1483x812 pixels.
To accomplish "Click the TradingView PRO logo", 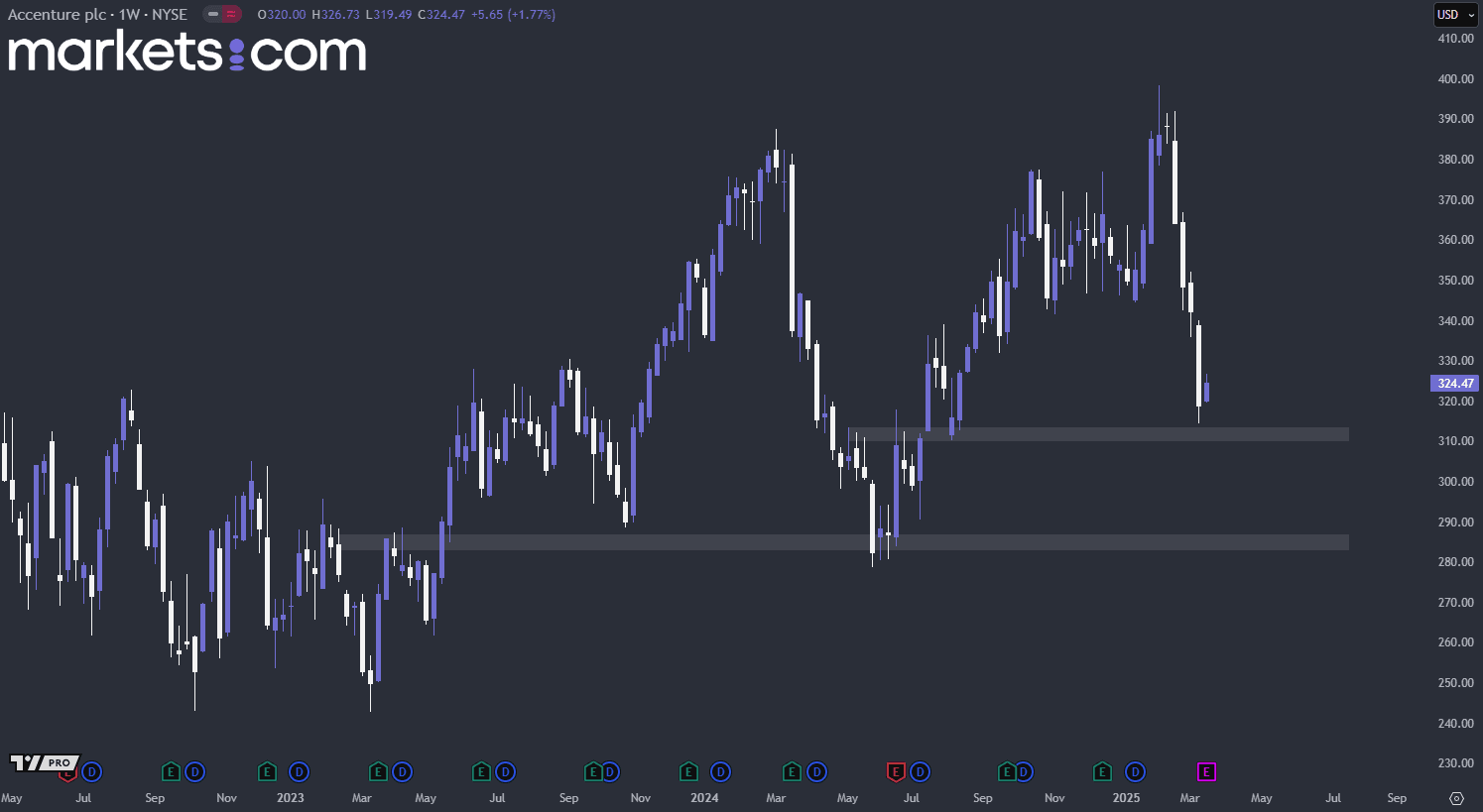I will (45, 762).
